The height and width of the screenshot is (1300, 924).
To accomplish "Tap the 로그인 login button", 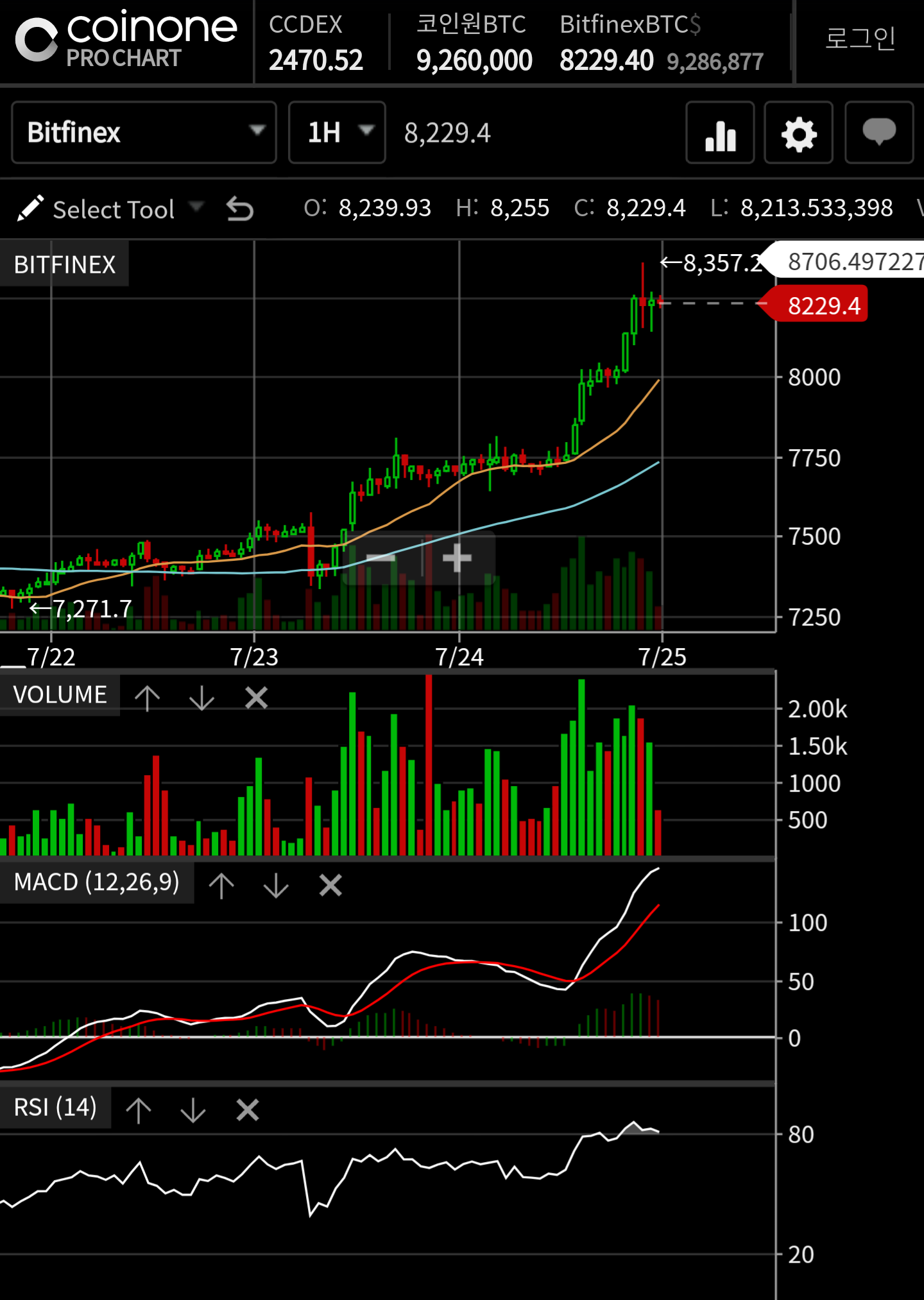I will click(x=860, y=38).
